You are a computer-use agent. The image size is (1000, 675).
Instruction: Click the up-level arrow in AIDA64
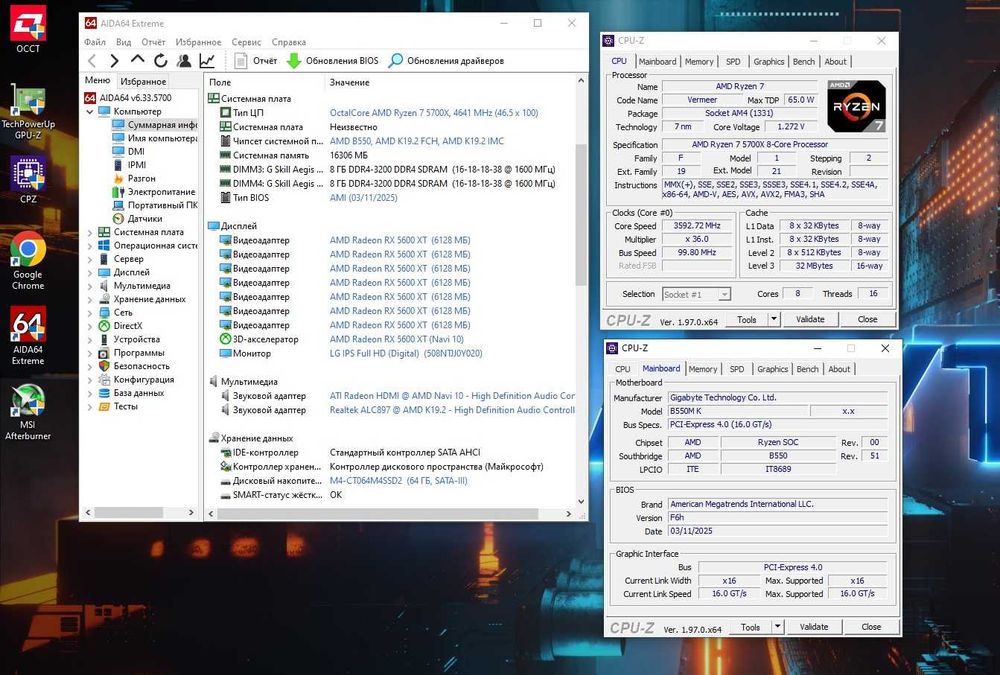tap(137, 60)
